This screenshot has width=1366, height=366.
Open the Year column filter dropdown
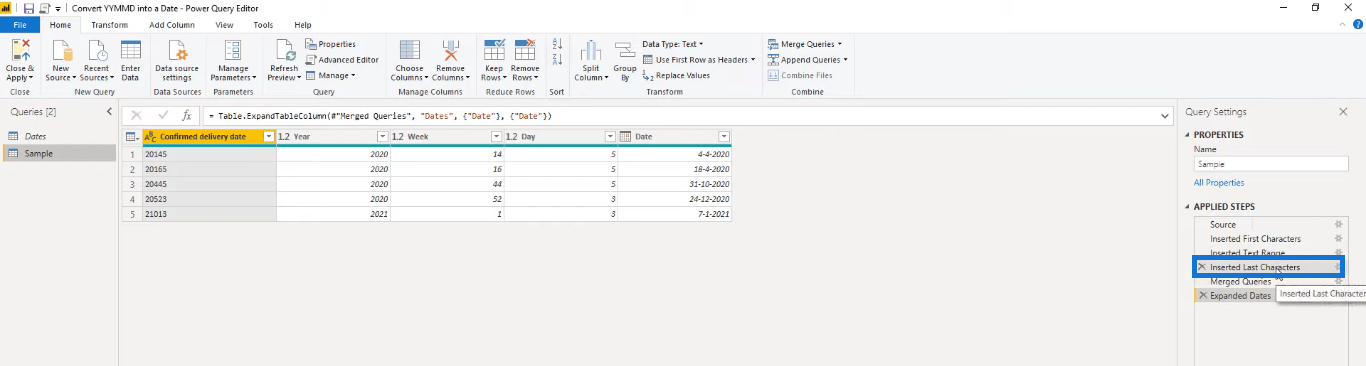pyautogui.click(x=381, y=137)
